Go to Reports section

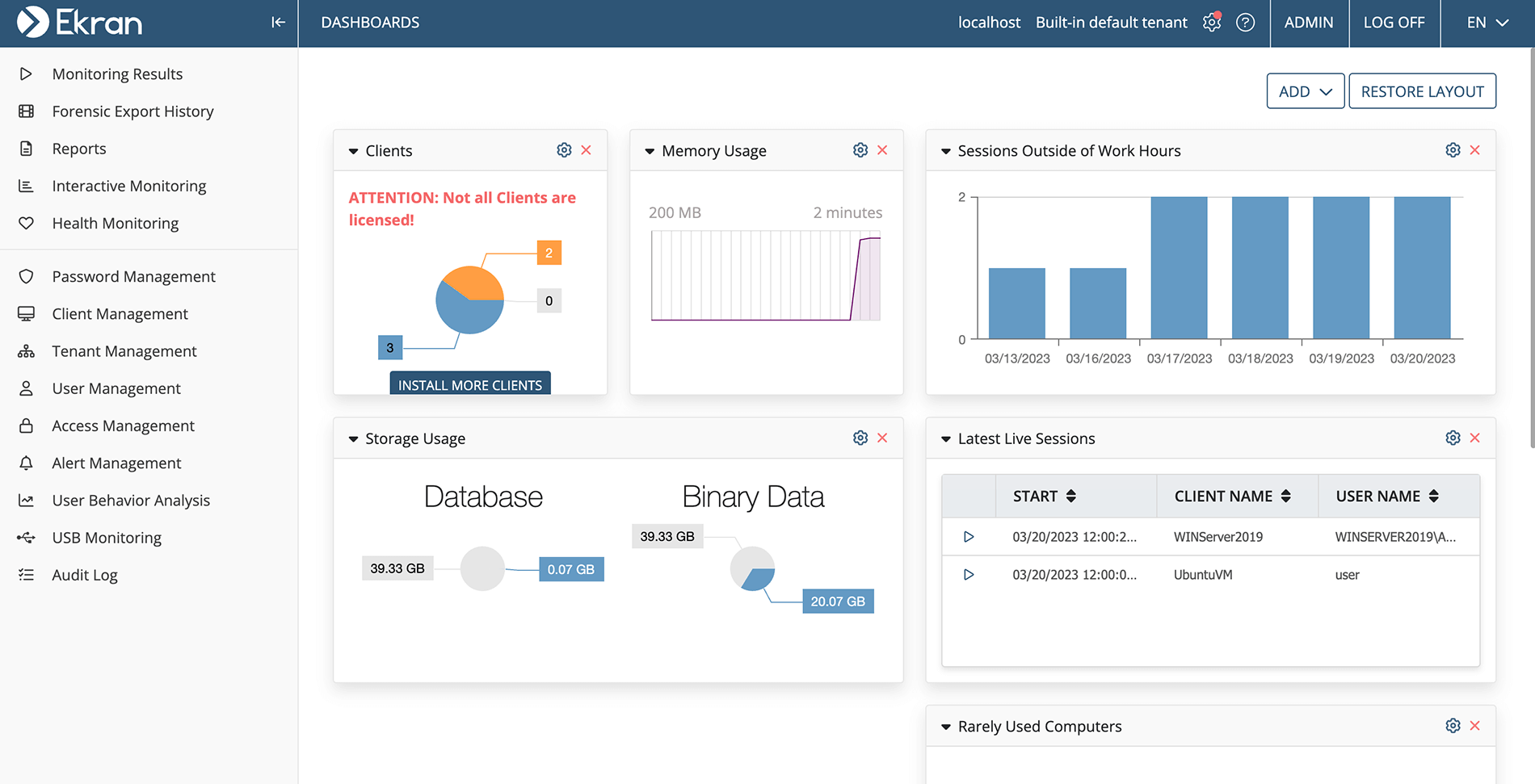(79, 149)
